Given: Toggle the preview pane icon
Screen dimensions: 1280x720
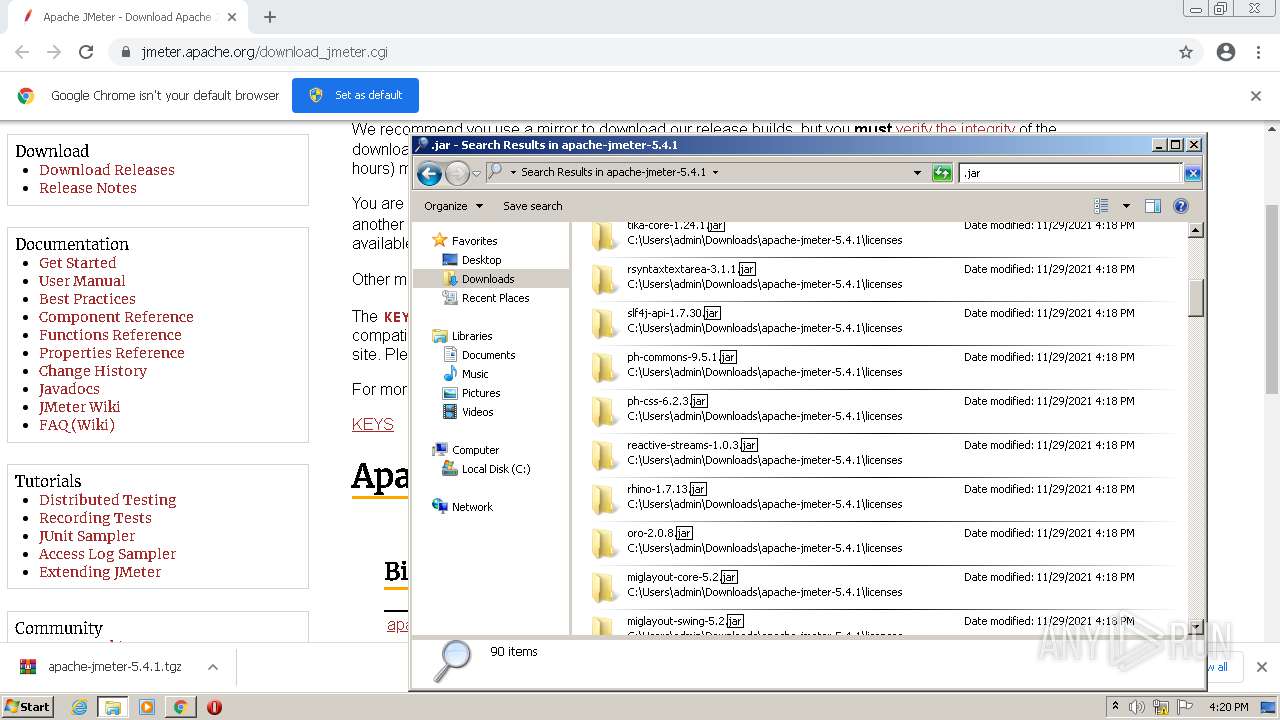Looking at the screenshot, I should point(1153,206).
